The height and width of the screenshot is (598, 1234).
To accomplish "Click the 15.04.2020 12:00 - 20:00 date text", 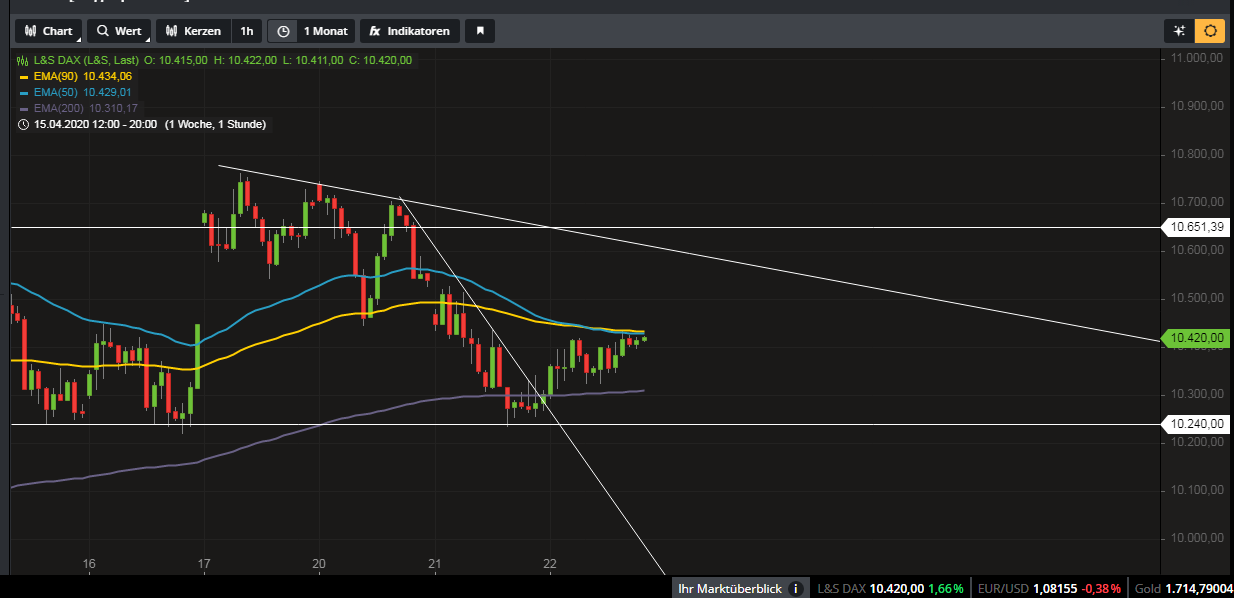I will 96,125.
